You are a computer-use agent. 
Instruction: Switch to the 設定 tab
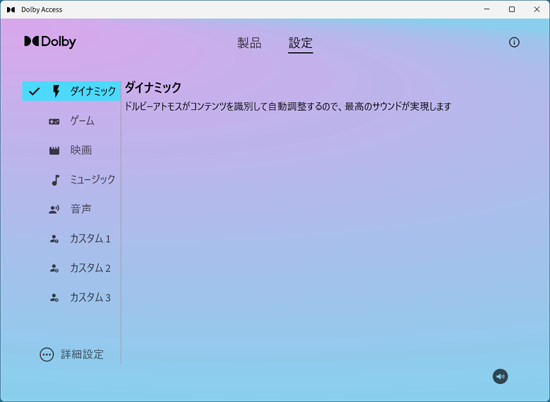[300, 43]
